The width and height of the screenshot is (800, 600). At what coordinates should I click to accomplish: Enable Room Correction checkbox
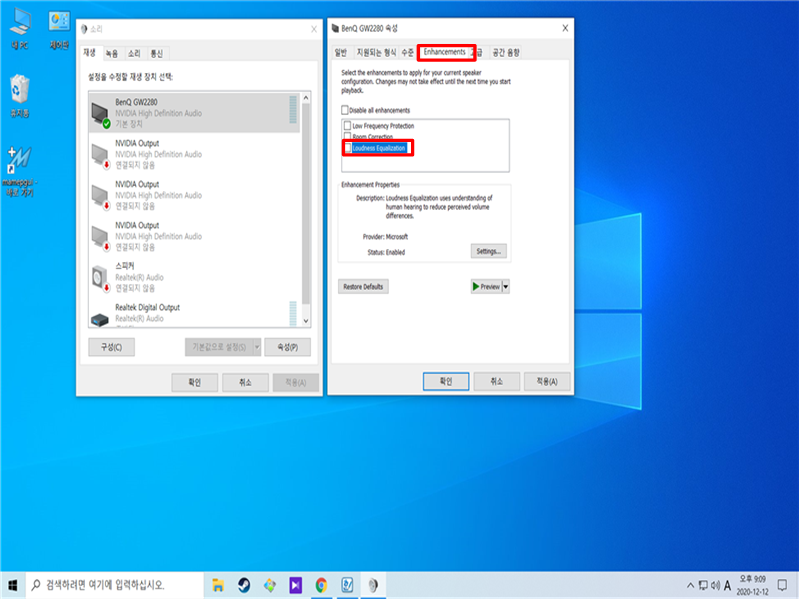click(347, 136)
